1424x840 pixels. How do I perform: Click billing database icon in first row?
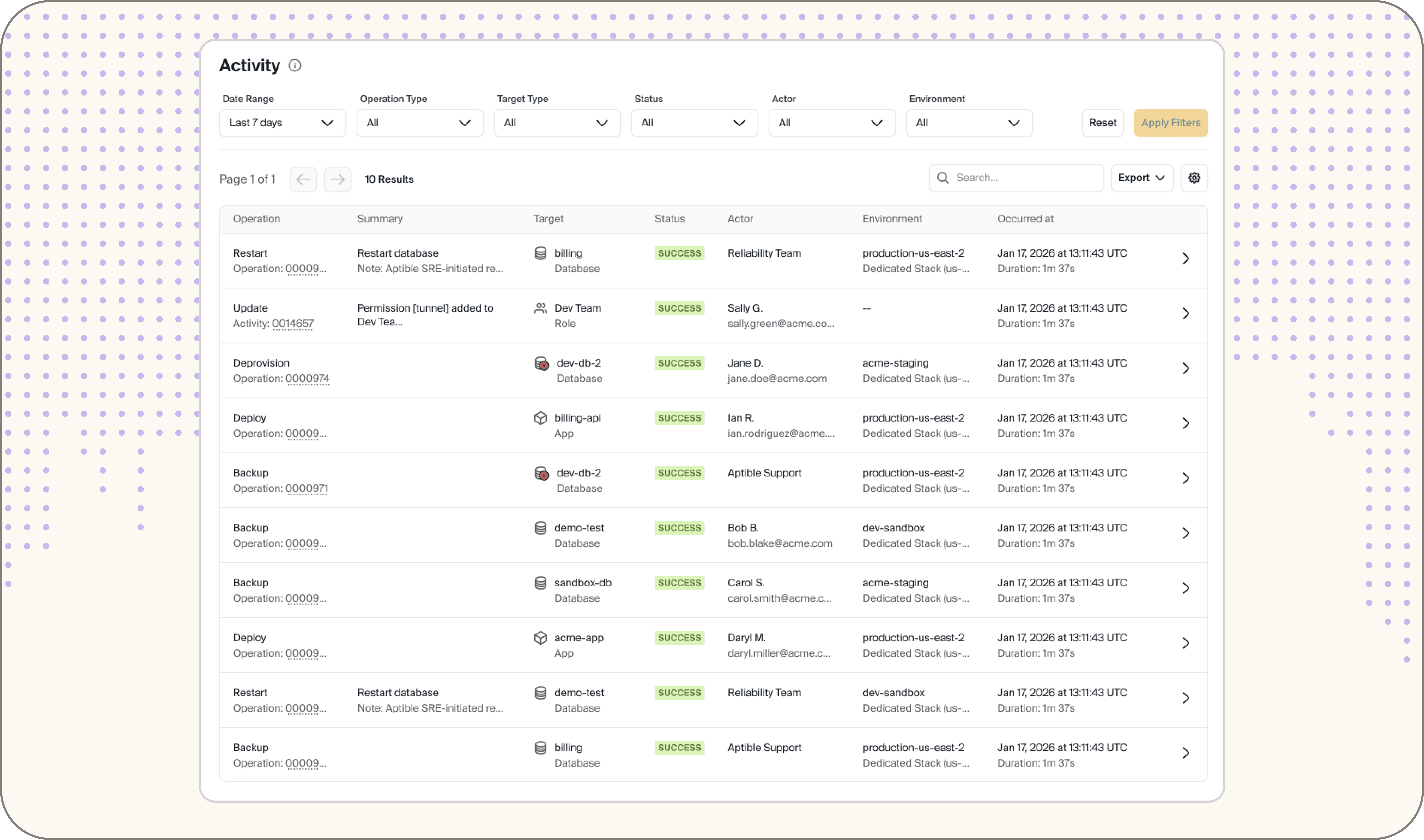(541, 253)
